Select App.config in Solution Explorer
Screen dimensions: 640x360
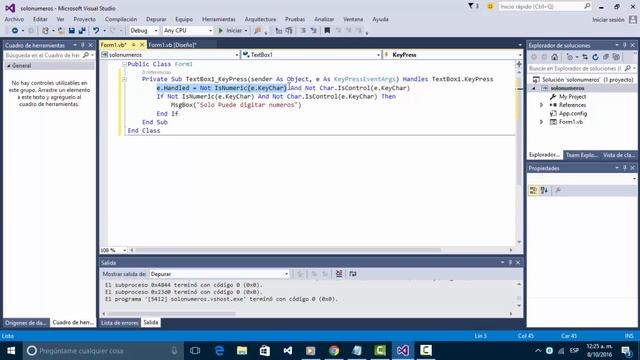573,113
